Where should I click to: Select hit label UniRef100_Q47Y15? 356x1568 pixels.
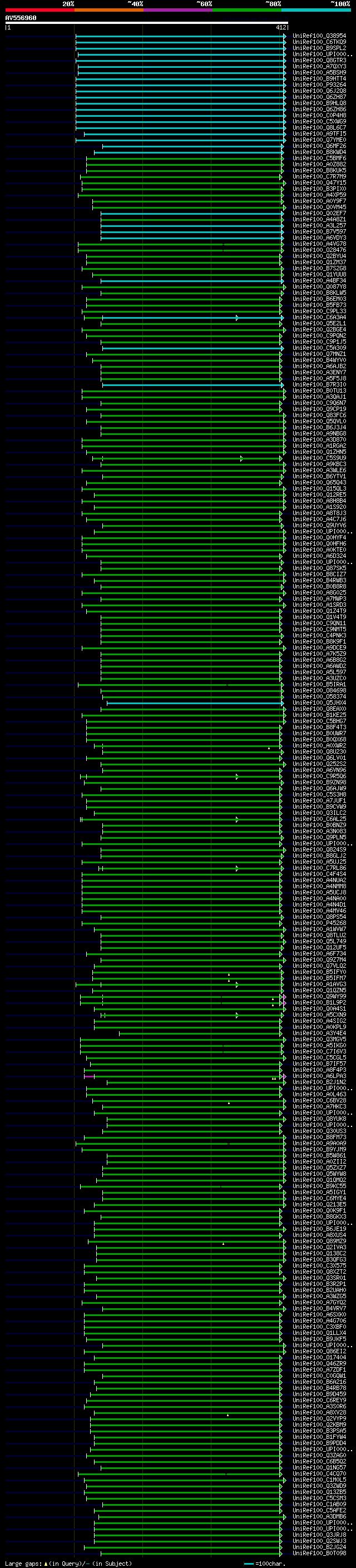(319, 182)
